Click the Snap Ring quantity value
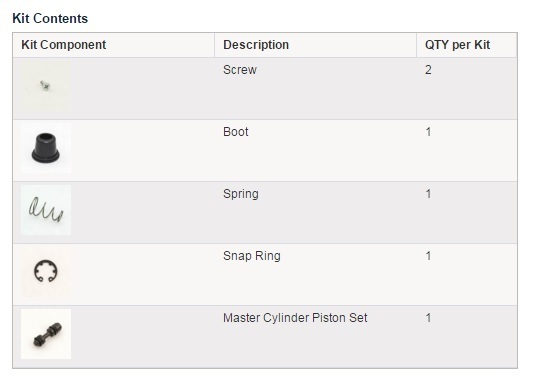 (428, 256)
